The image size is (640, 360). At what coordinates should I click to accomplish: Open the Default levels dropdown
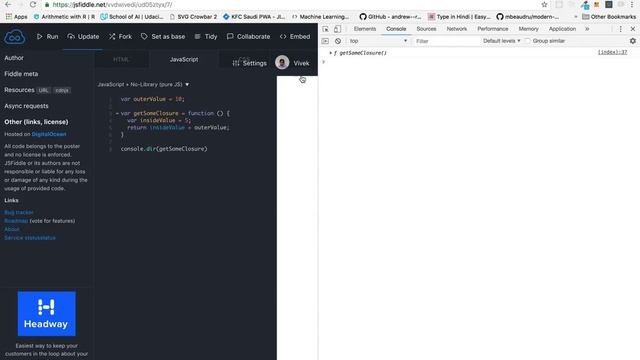point(501,41)
